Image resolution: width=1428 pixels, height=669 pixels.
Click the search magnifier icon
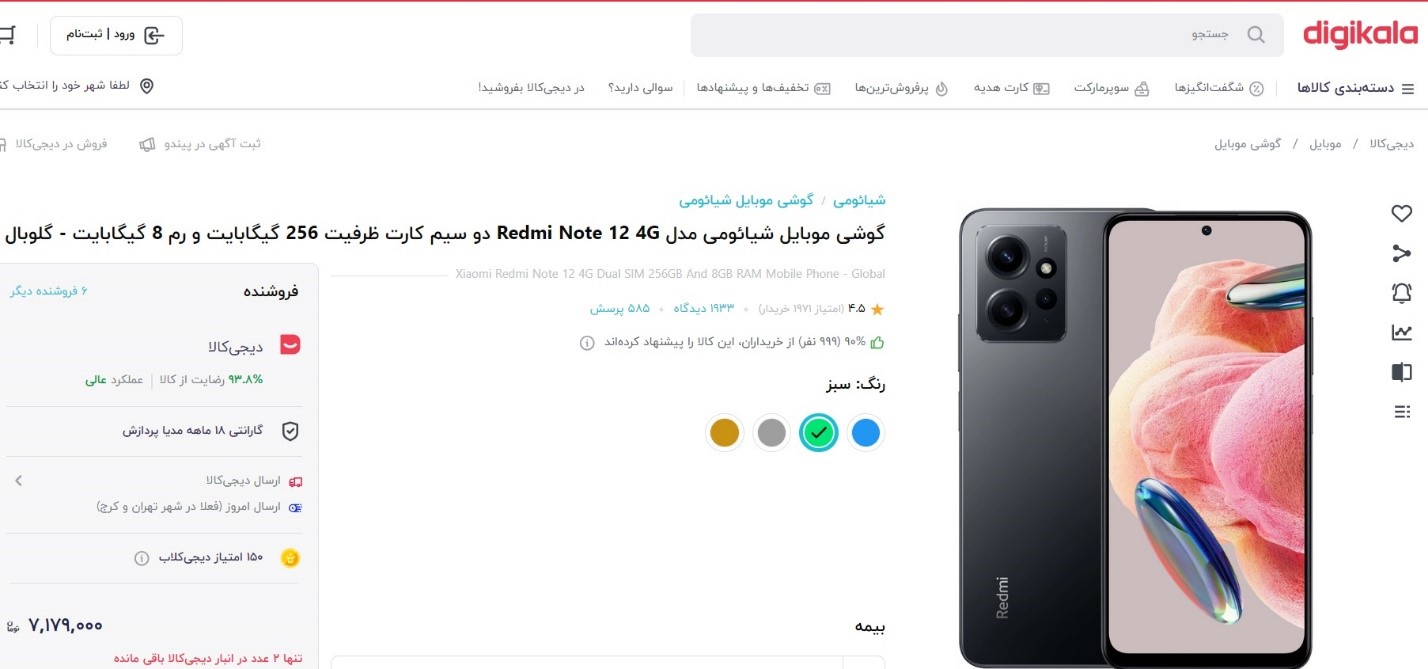click(1256, 35)
